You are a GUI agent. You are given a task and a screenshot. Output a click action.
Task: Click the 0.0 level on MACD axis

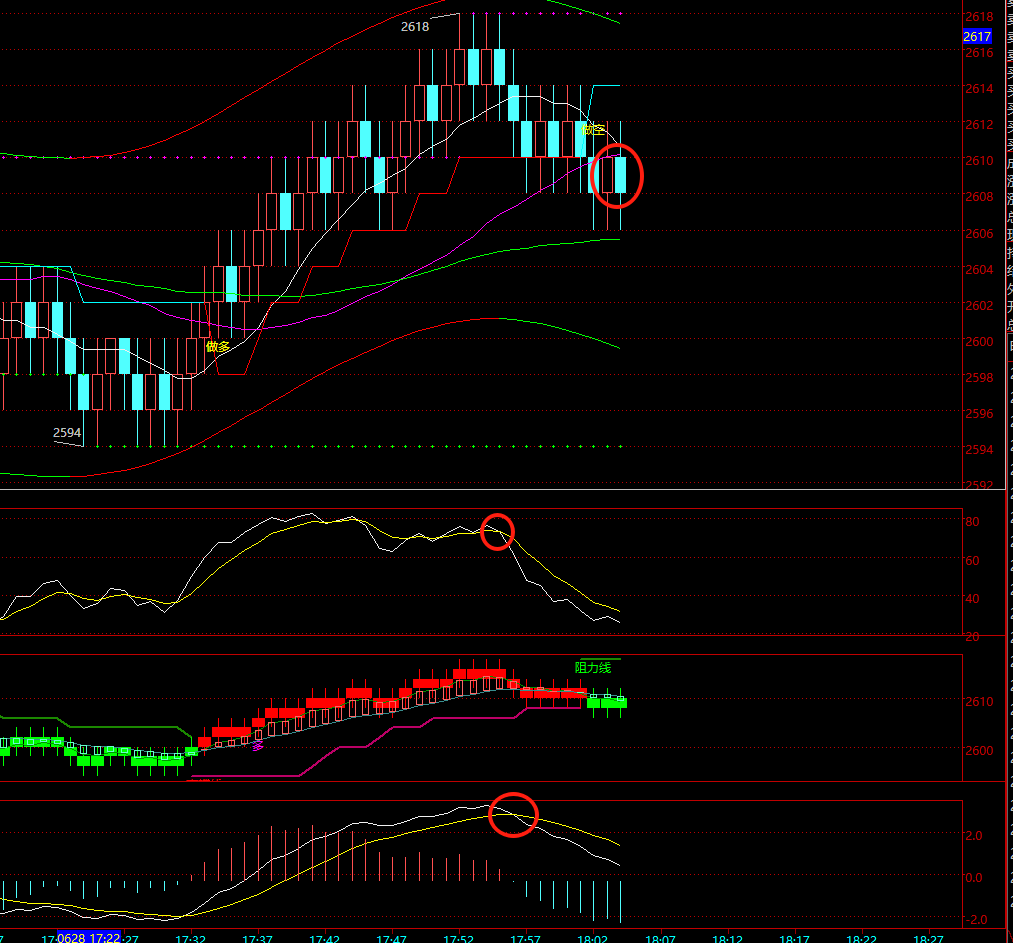coord(974,878)
